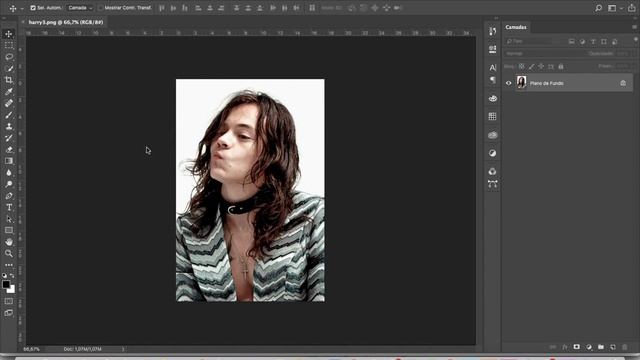Select the History Brush tool
The height and width of the screenshot is (360, 640).
(9, 138)
